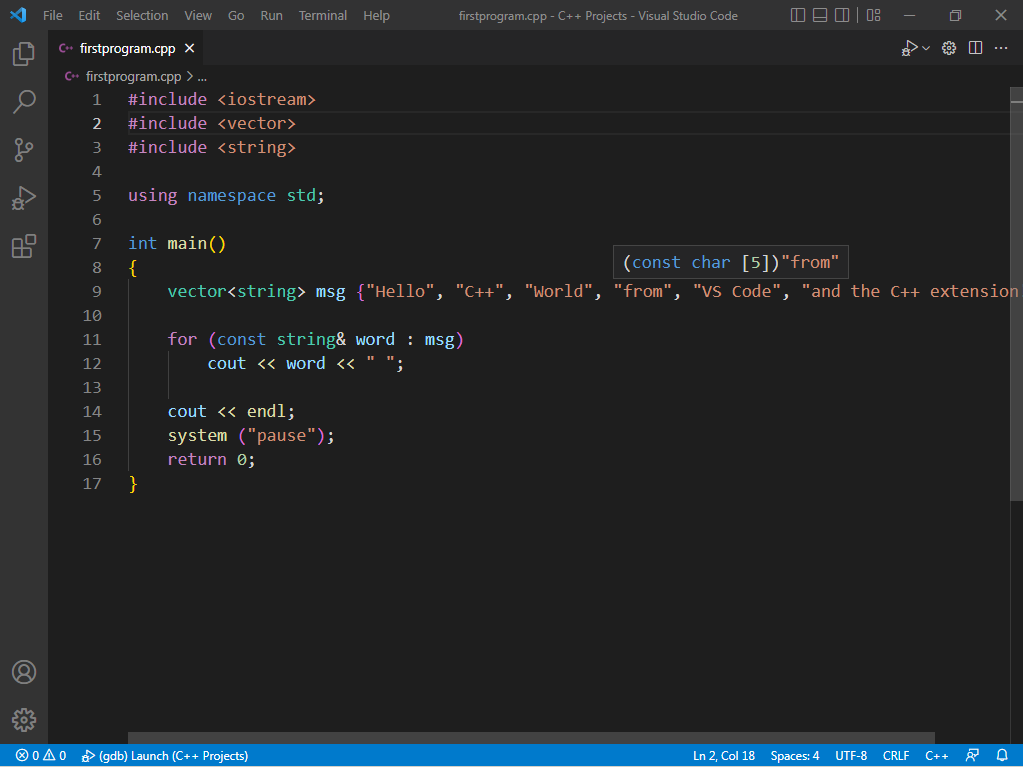Click the return 0; statement
Viewport: 1023px width, 767px height.
(211, 460)
